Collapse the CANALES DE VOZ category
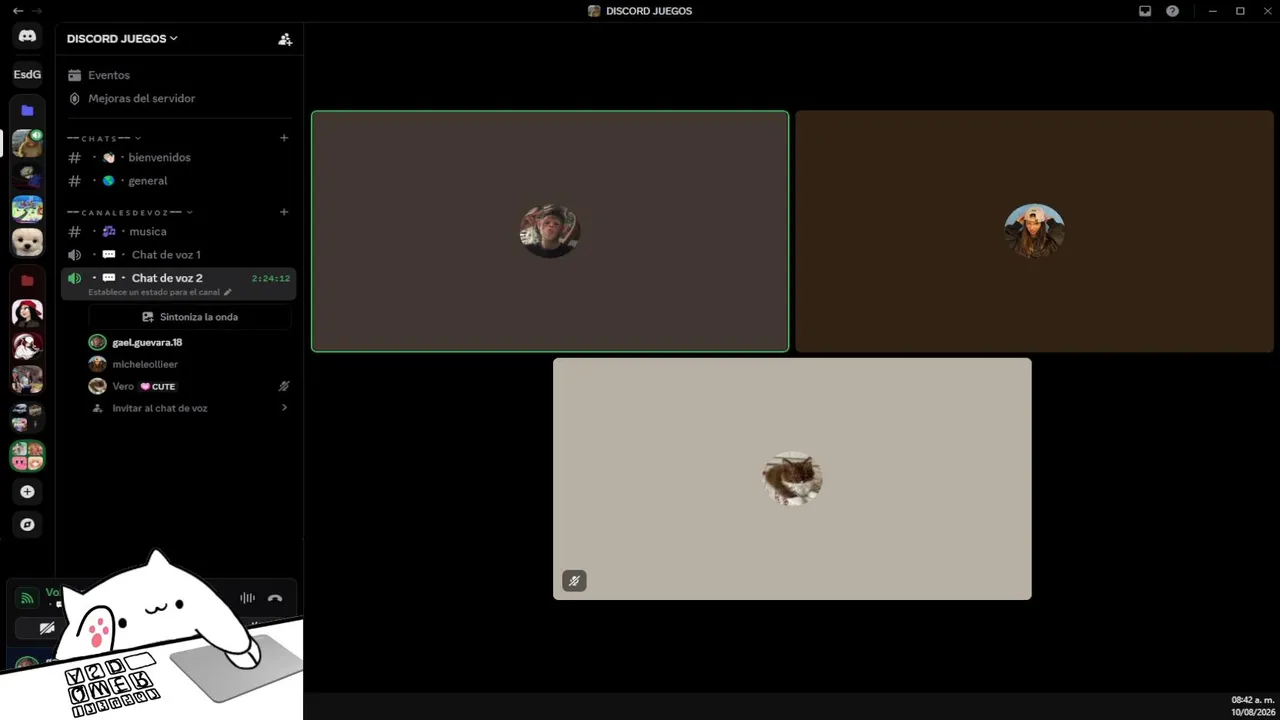Screen dimensions: 1280x720 click(130, 212)
